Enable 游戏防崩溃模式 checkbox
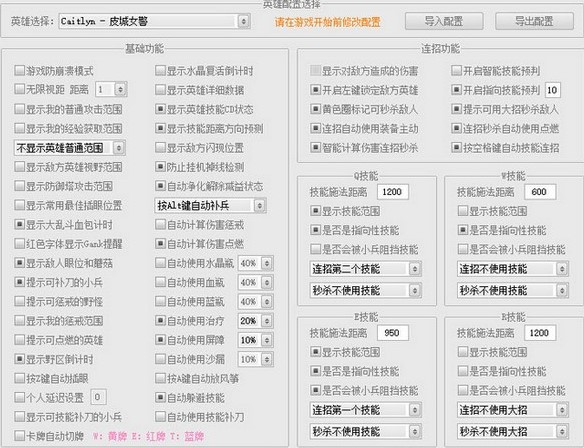Image resolution: width=584 pixels, height=448 pixels. 19,70
